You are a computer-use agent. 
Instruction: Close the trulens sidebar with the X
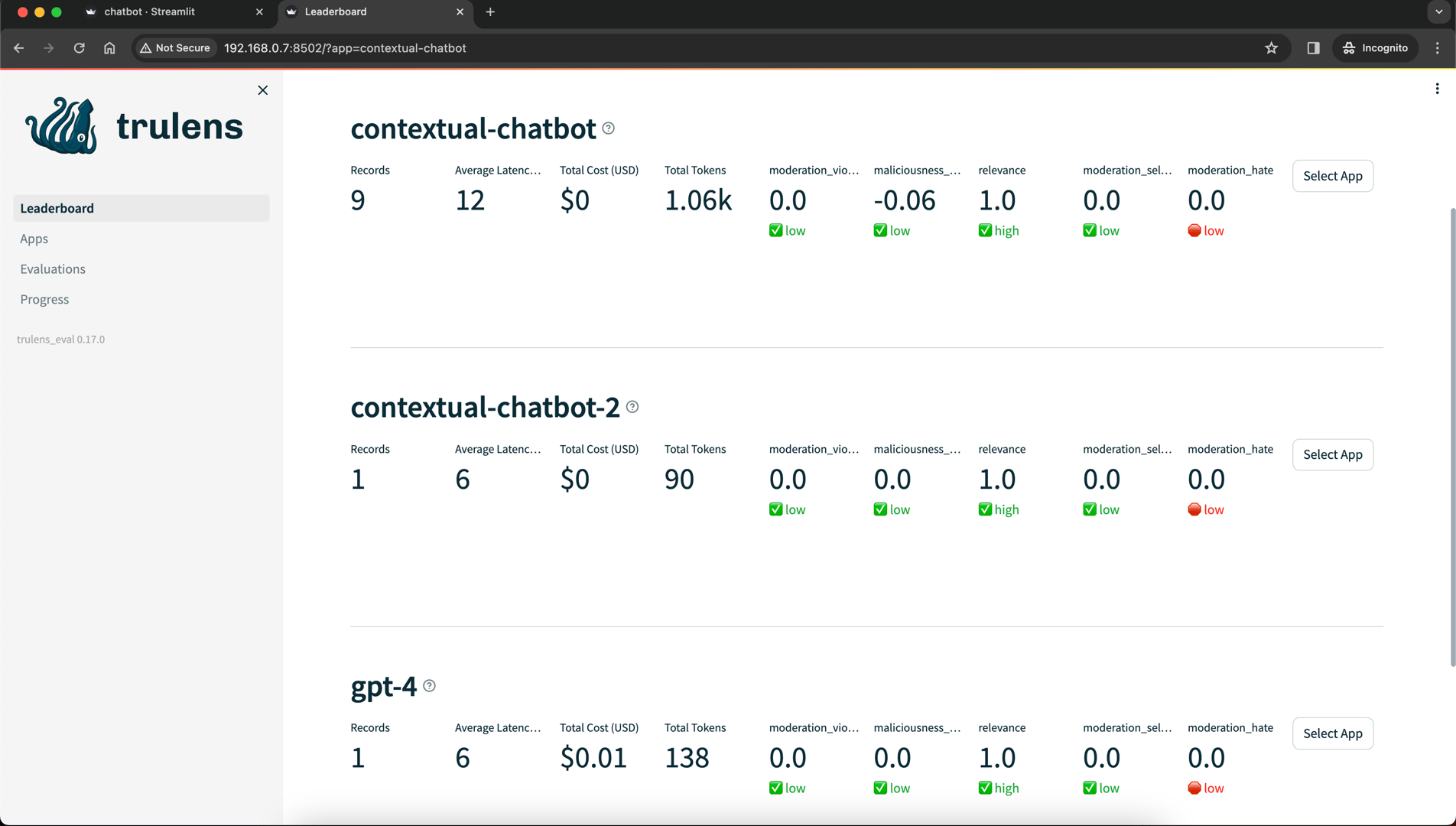(x=262, y=90)
